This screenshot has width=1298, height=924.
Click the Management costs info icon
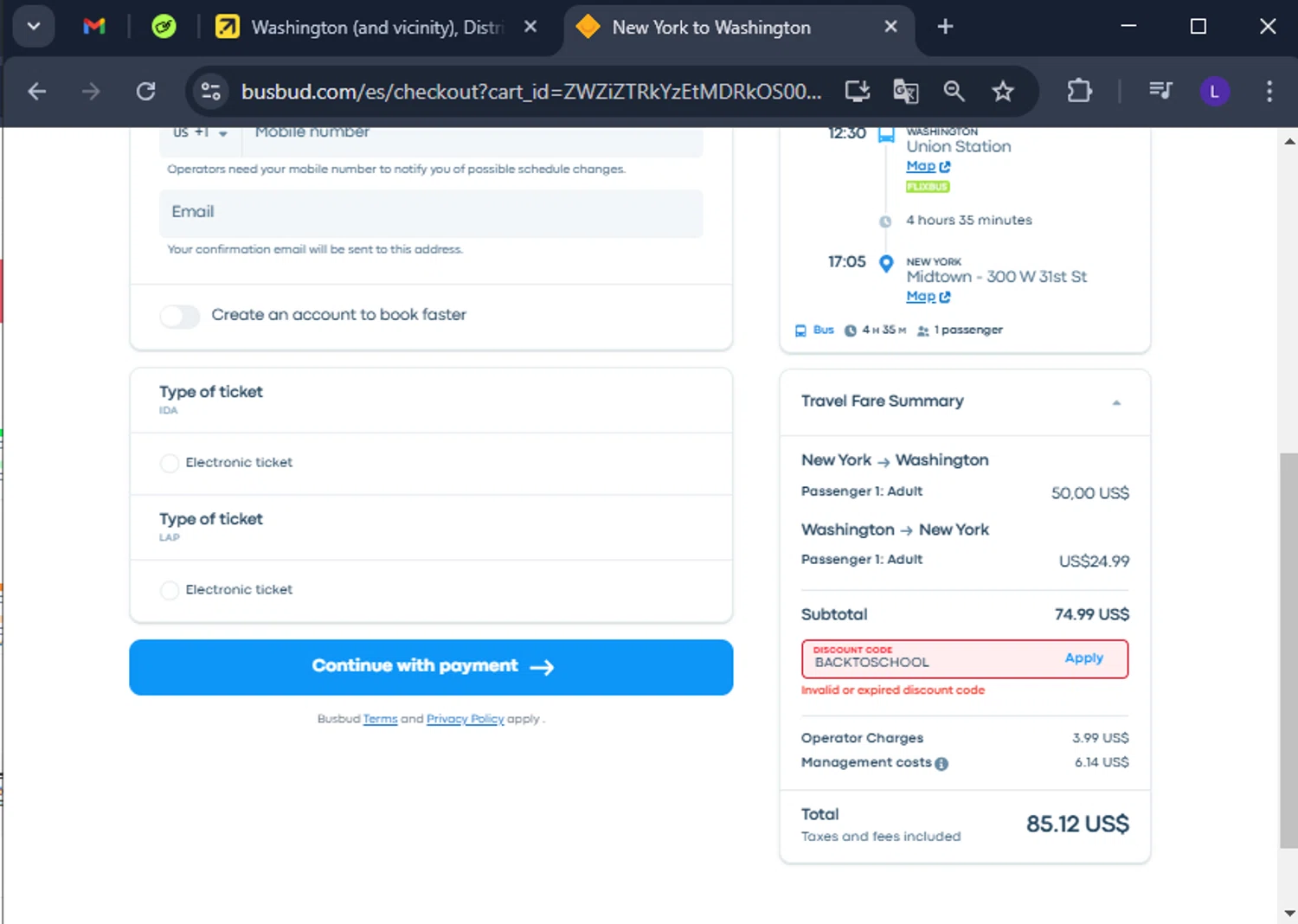click(x=941, y=764)
